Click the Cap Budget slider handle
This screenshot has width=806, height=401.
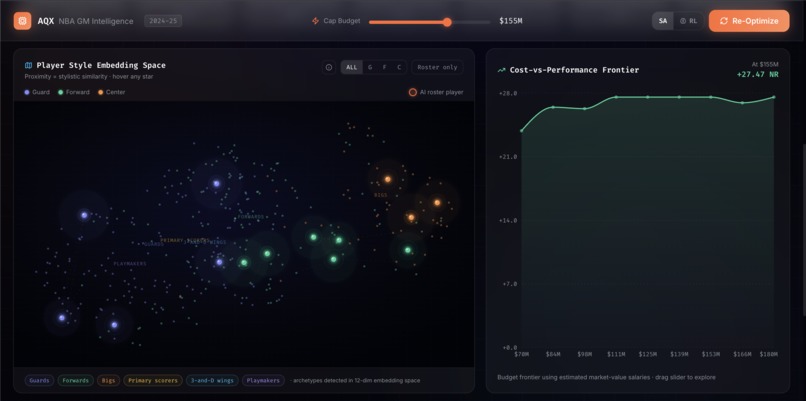[447, 22]
